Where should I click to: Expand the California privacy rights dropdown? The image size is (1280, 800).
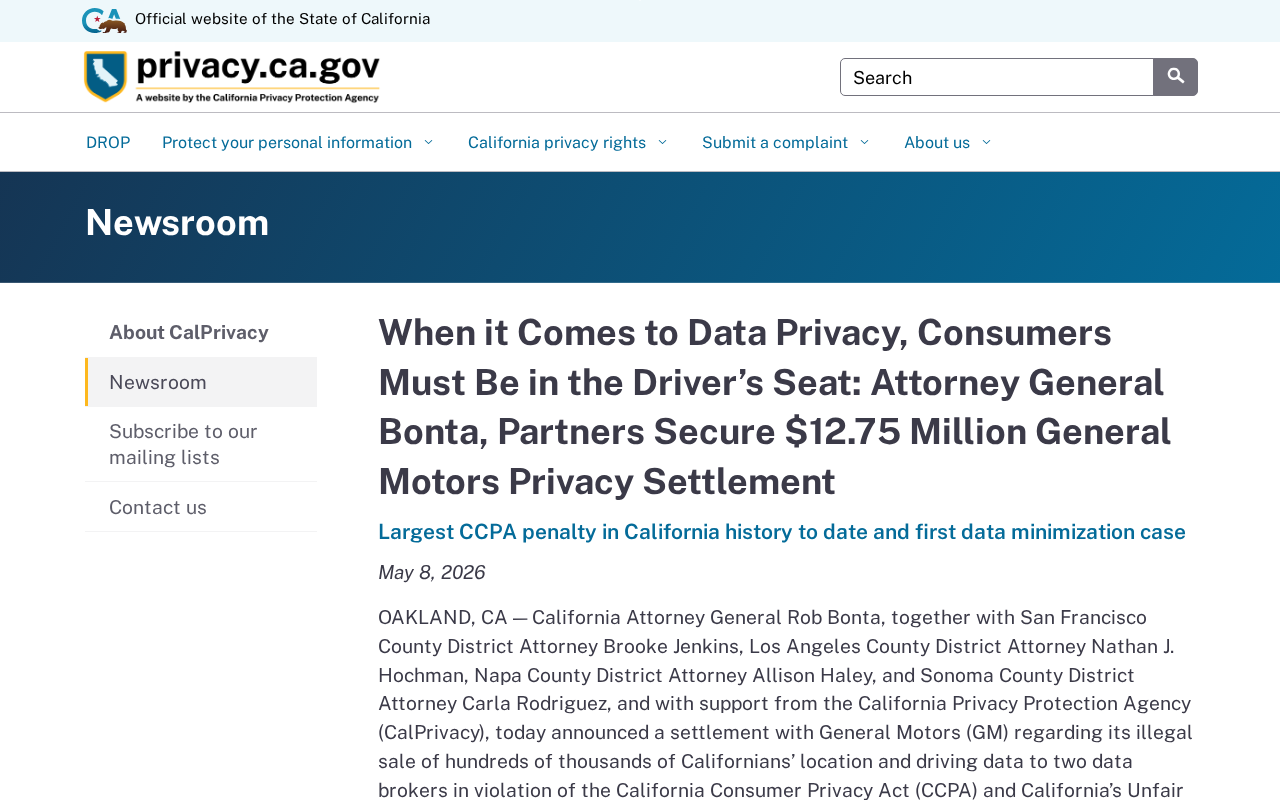568,142
